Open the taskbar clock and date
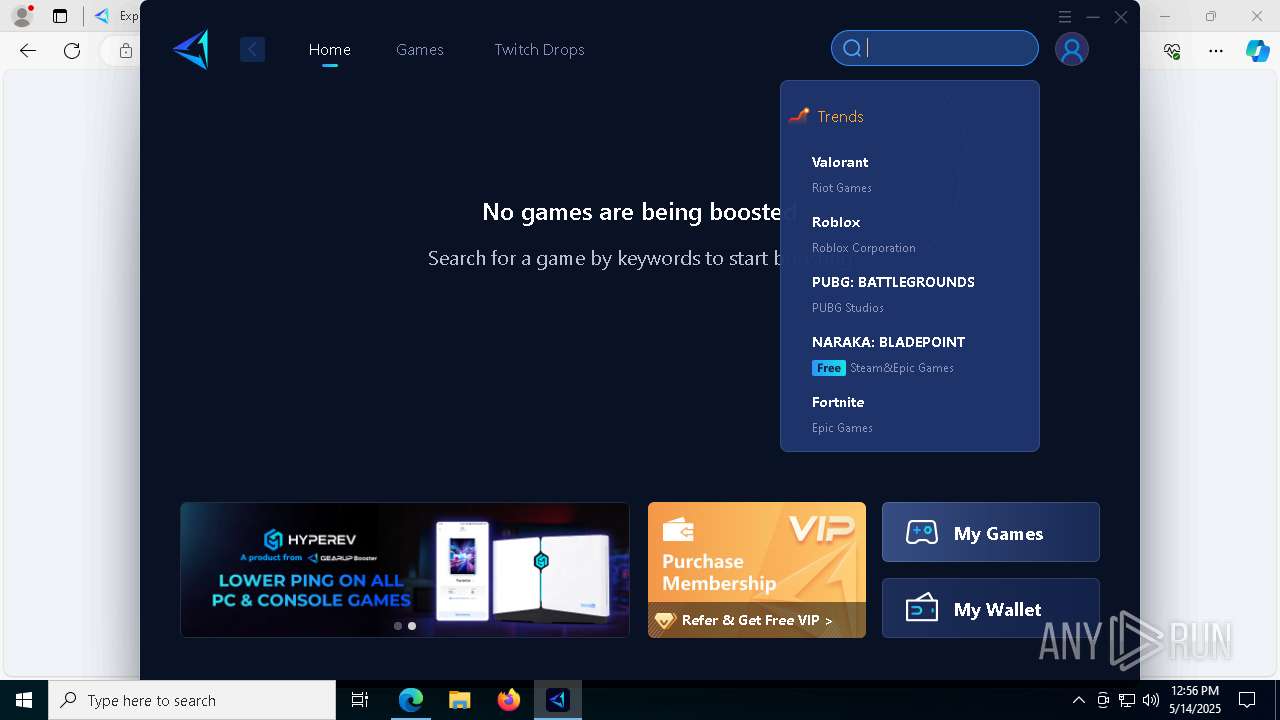The width and height of the screenshot is (1280, 720). (1195, 700)
